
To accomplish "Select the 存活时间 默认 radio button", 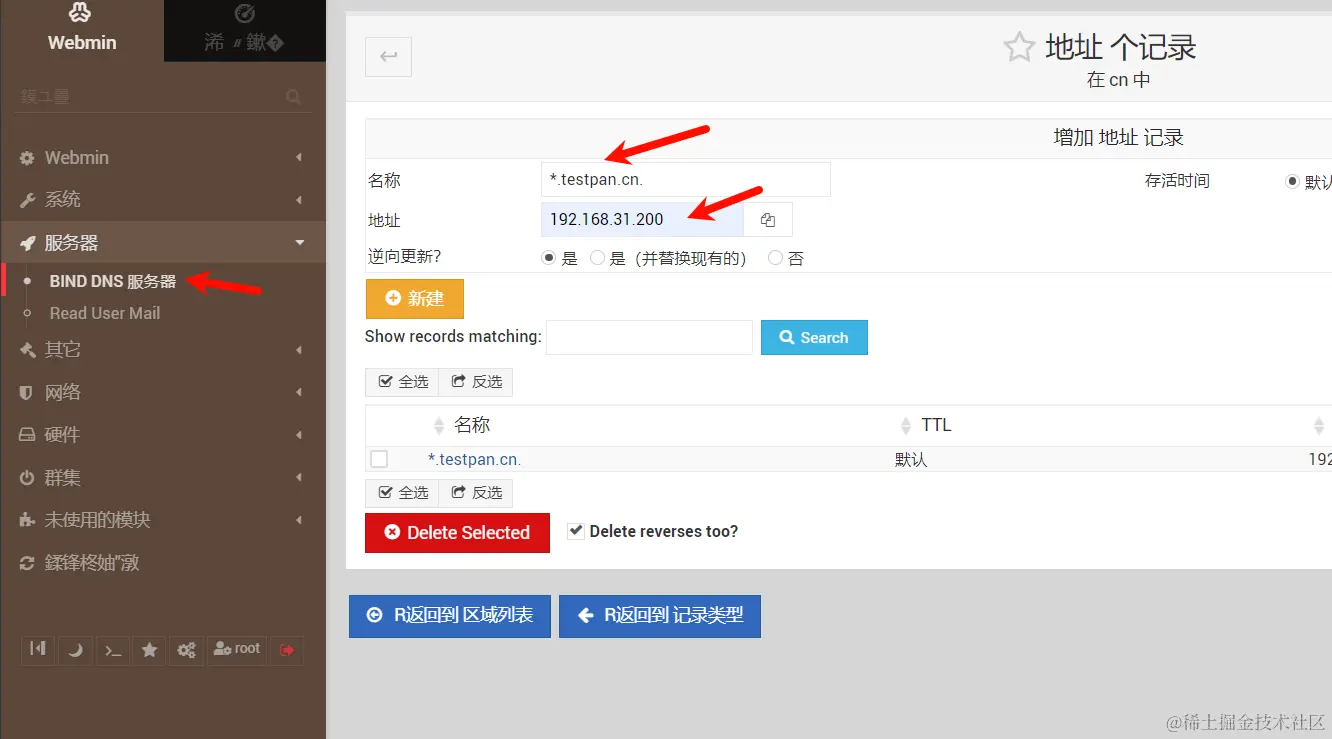I will pos(1293,182).
